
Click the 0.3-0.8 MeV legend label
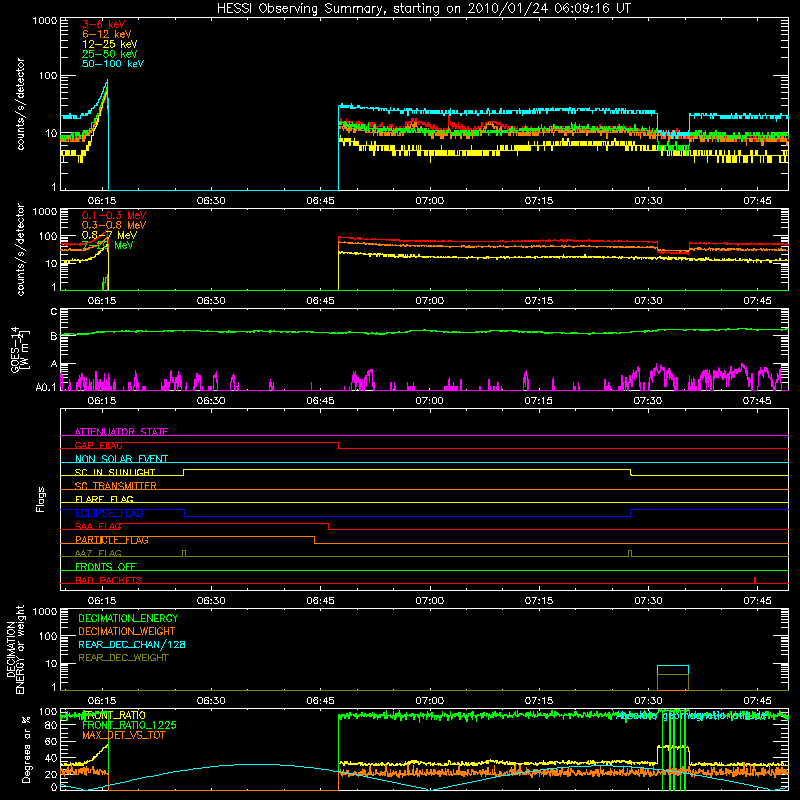coord(114,225)
